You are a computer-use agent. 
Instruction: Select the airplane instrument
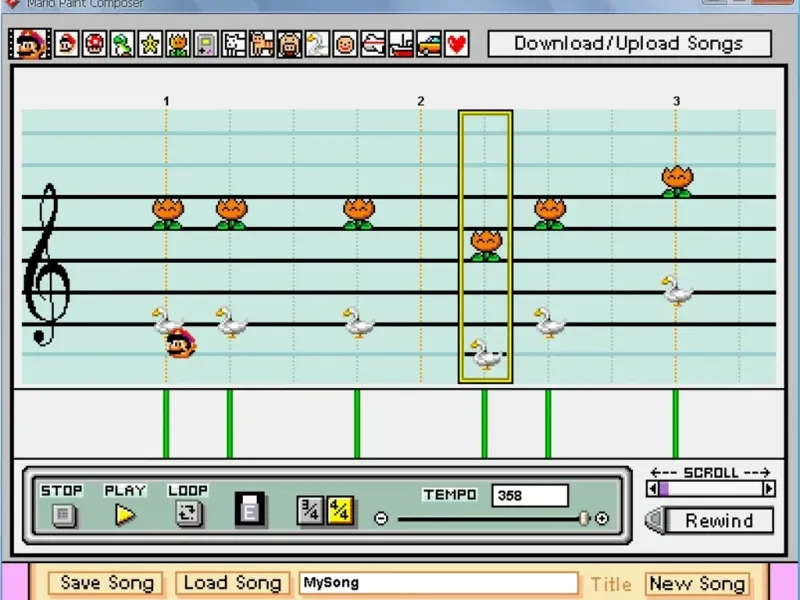372,44
